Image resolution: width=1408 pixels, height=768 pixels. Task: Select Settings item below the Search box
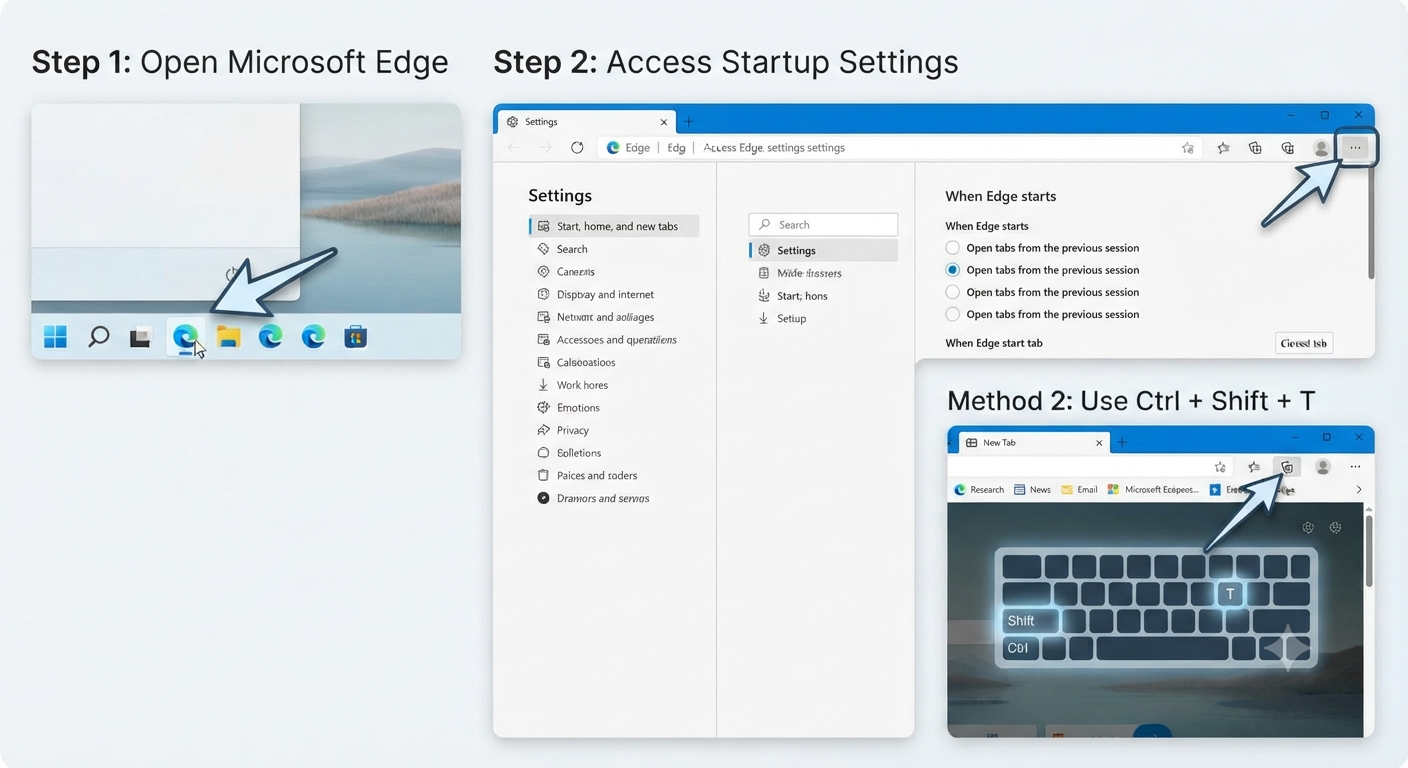click(x=823, y=250)
